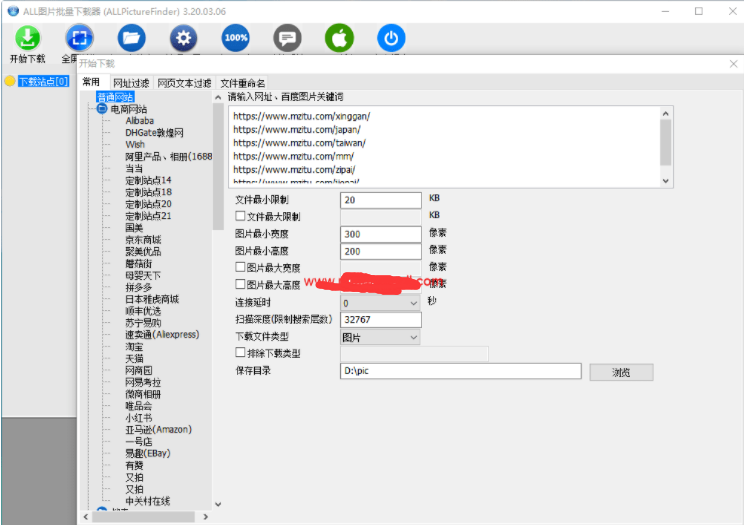
Task: Select 普通网站 tree node
Action: point(115,97)
